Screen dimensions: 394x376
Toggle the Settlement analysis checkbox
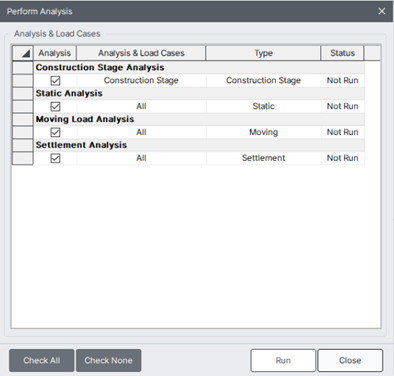55,158
